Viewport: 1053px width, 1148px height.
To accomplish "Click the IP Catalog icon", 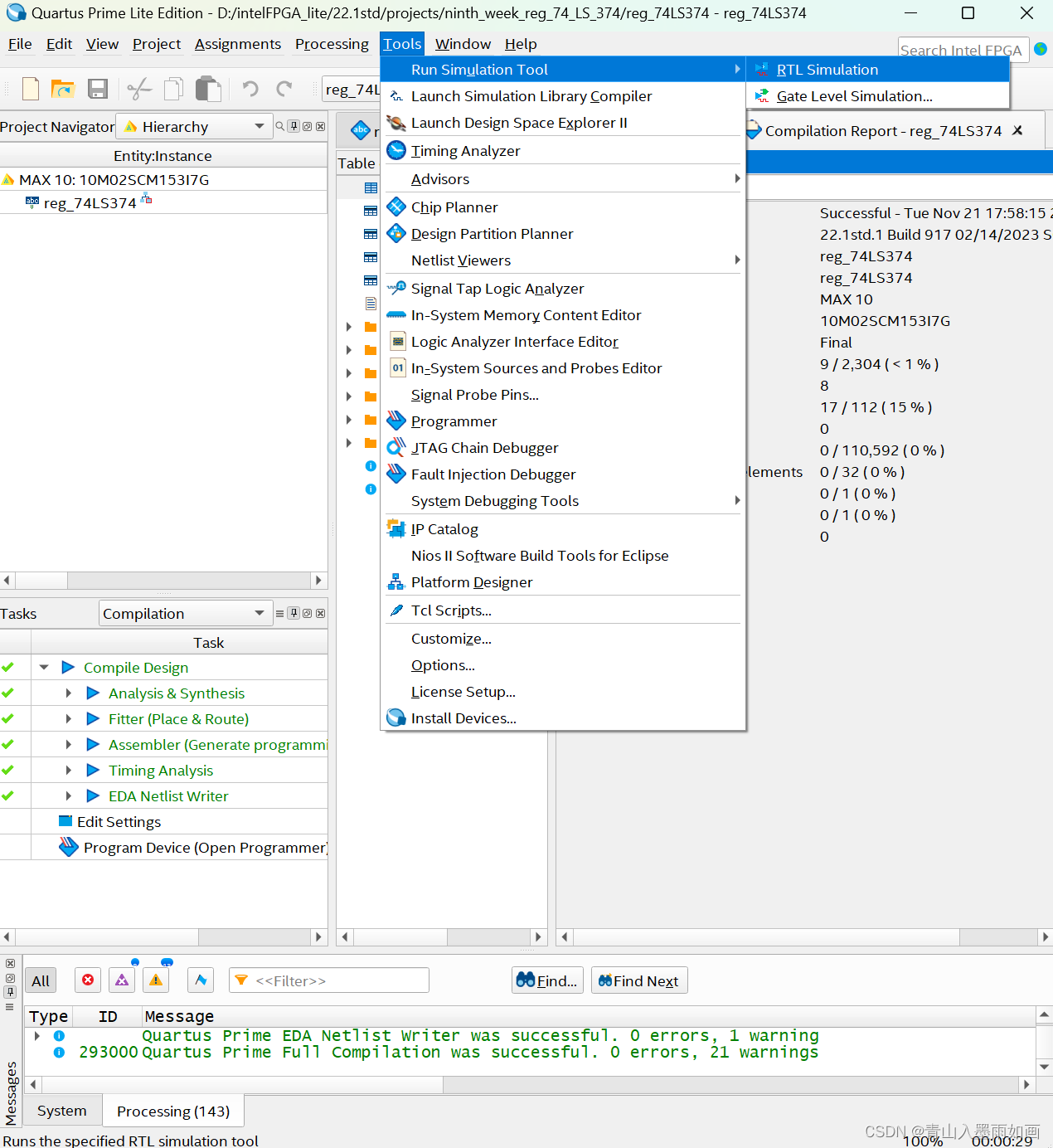I will 397,529.
